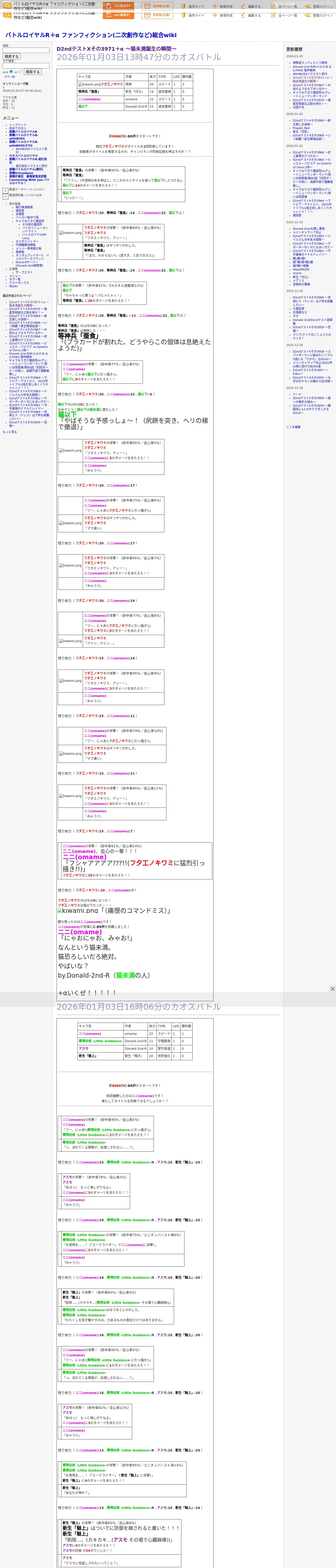Open the 初めての方へ menu link

(18, 128)
